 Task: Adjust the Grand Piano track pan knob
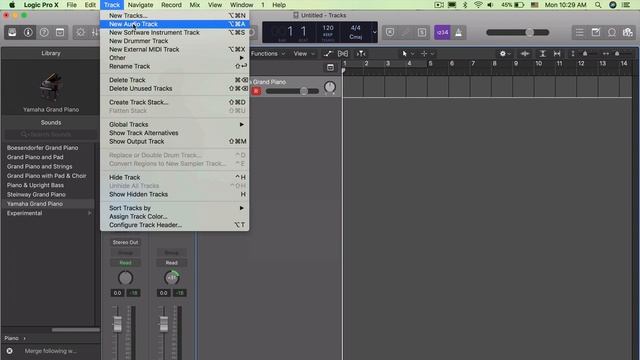tap(330, 87)
